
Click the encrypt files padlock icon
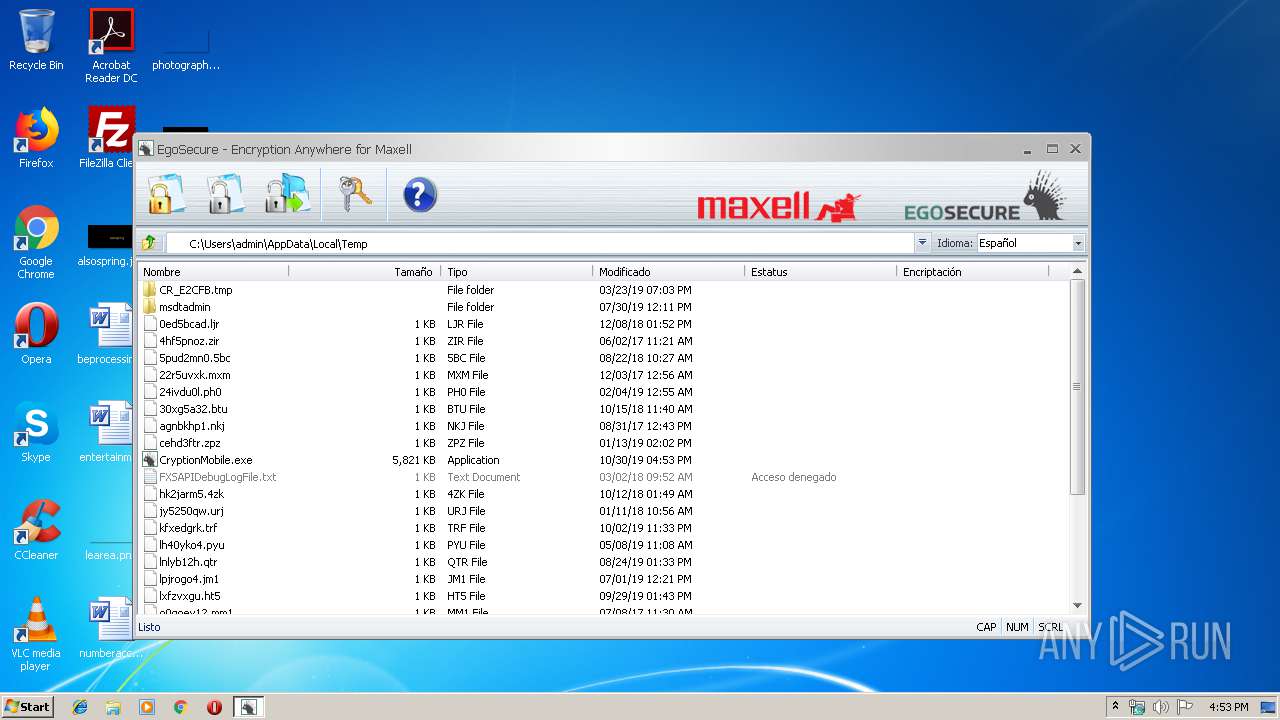coord(166,194)
